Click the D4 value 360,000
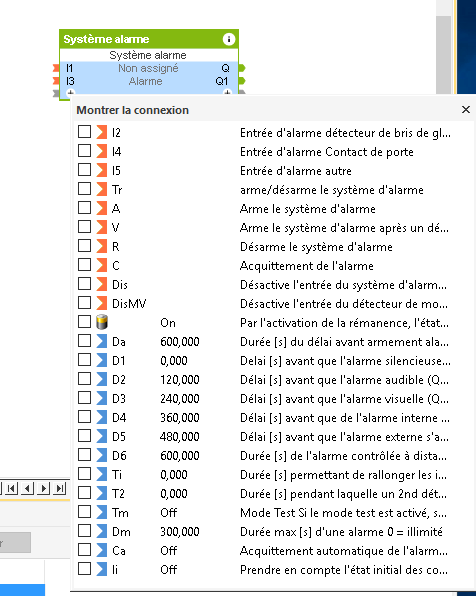This screenshot has height=596, width=476. [x=180, y=418]
